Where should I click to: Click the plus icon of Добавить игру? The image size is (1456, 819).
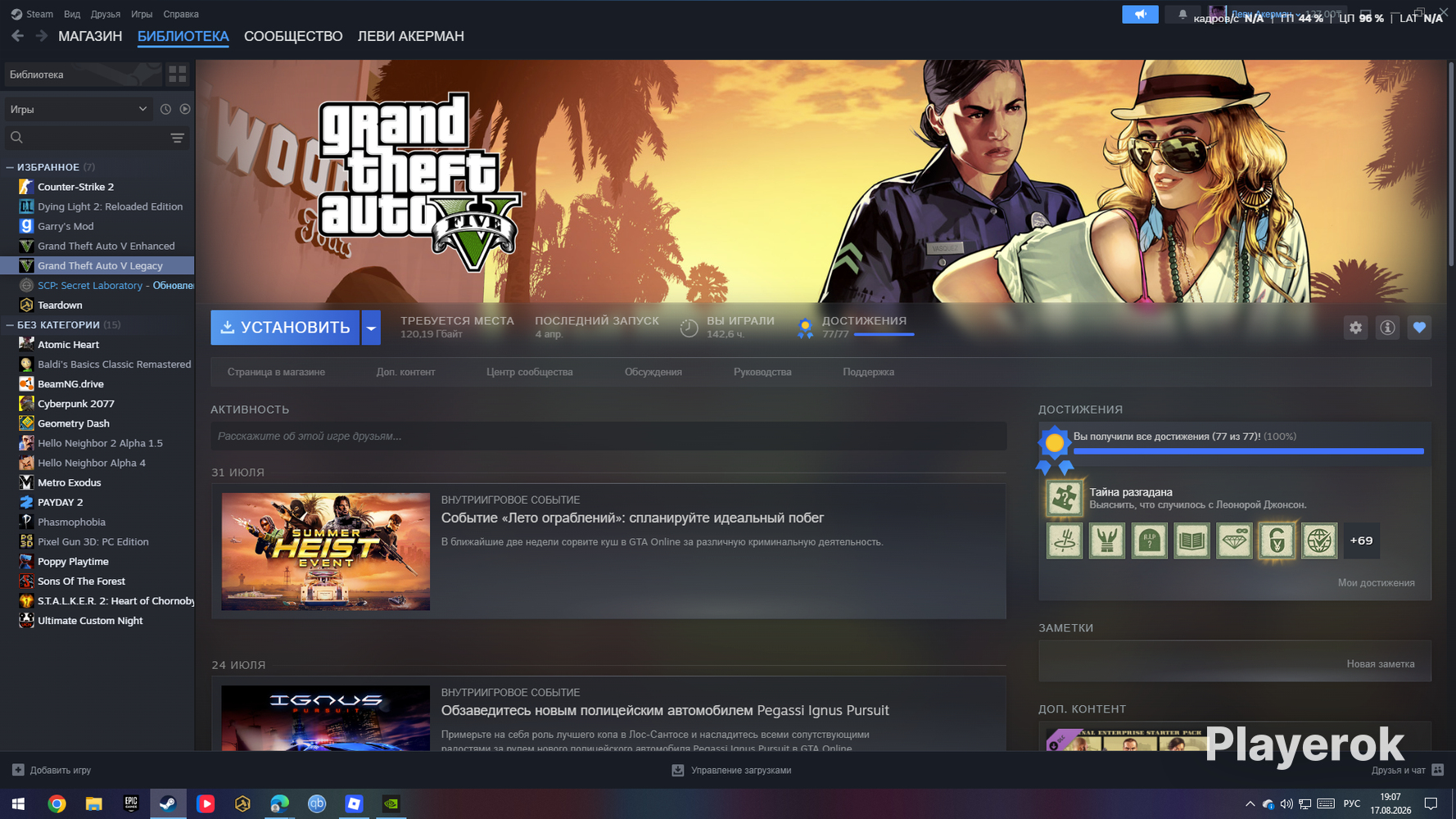point(18,770)
